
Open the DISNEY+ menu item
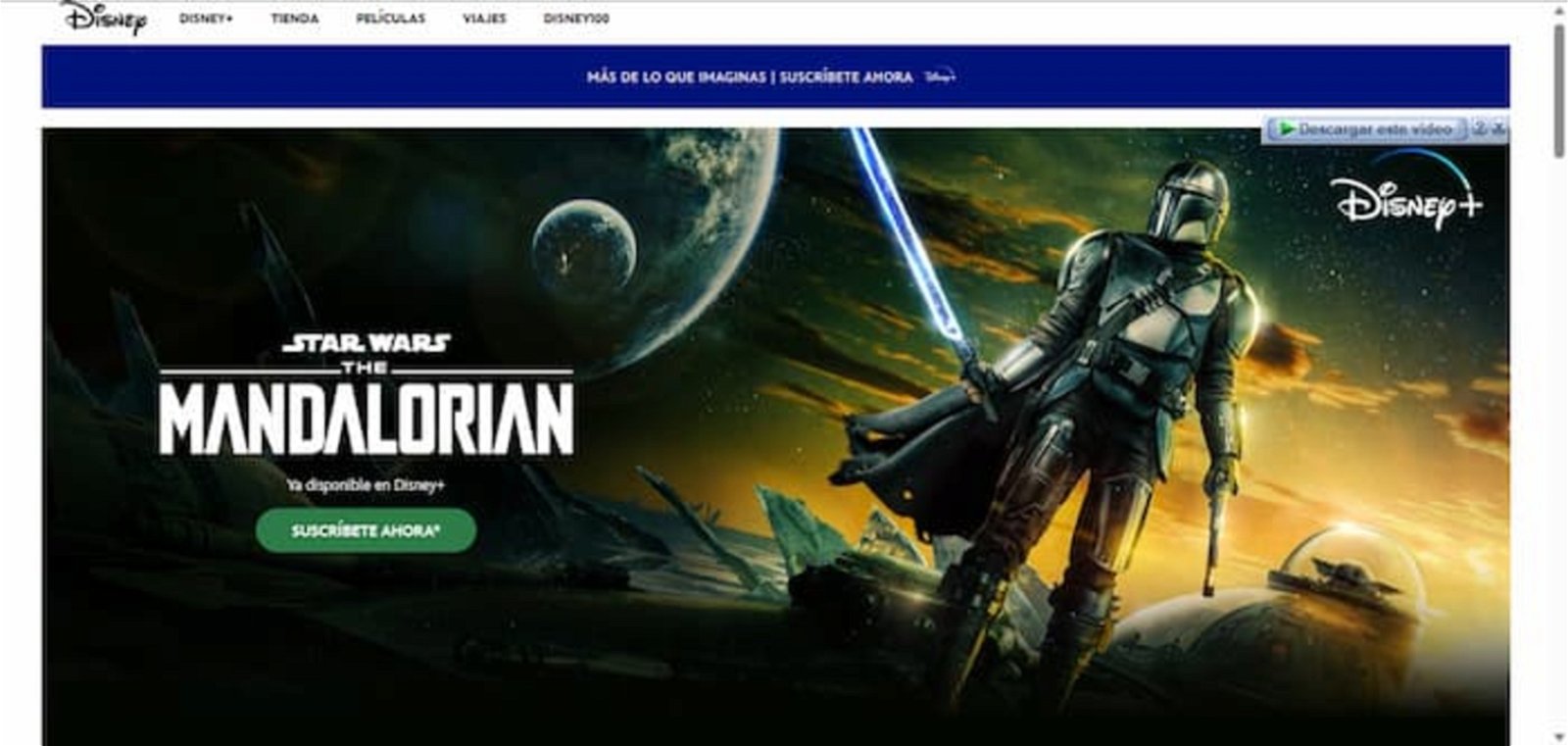point(206,19)
